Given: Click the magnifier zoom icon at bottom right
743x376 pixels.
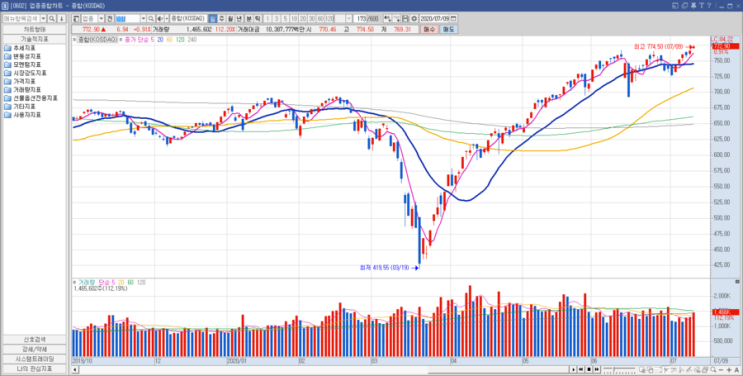Looking at the screenshot, I should (x=713, y=369).
